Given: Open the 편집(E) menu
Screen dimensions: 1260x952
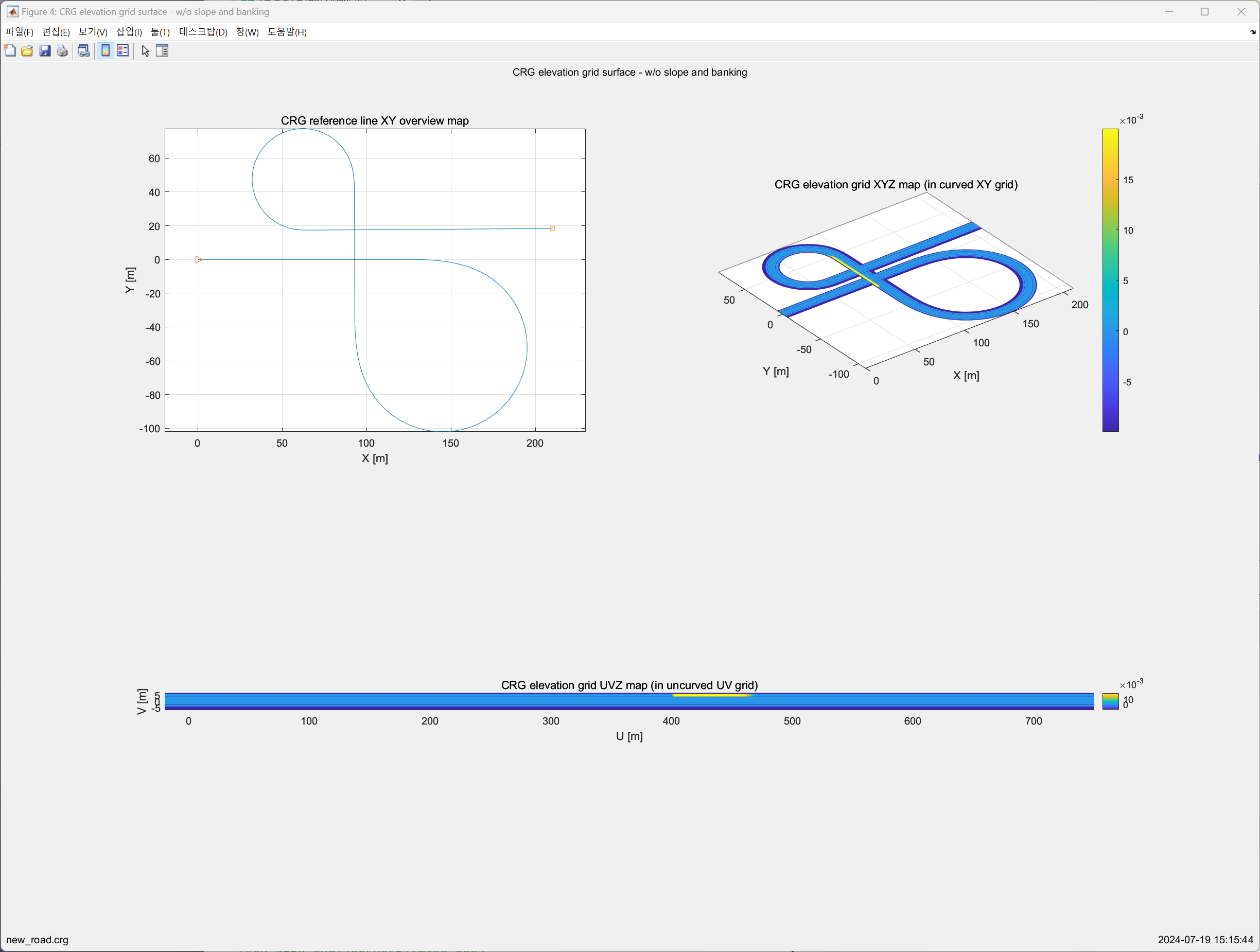Looking at the screenshot, I should (x=56, y=32).
